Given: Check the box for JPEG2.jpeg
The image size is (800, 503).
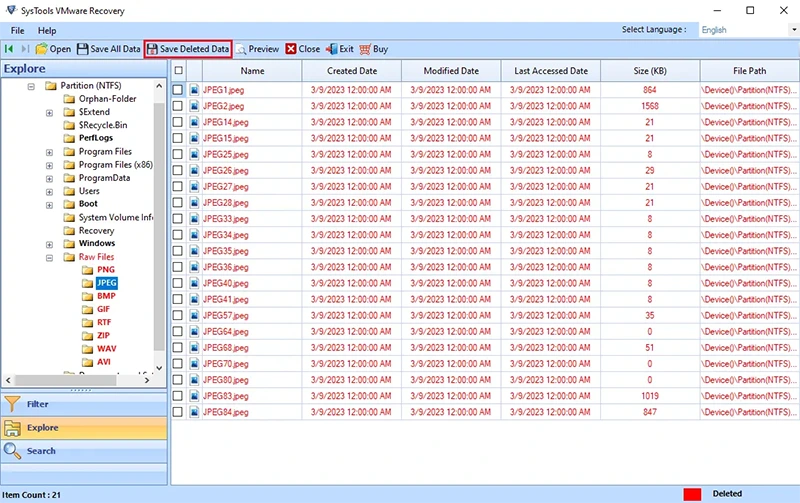Looking at the screenshot, I should [178, 106].
